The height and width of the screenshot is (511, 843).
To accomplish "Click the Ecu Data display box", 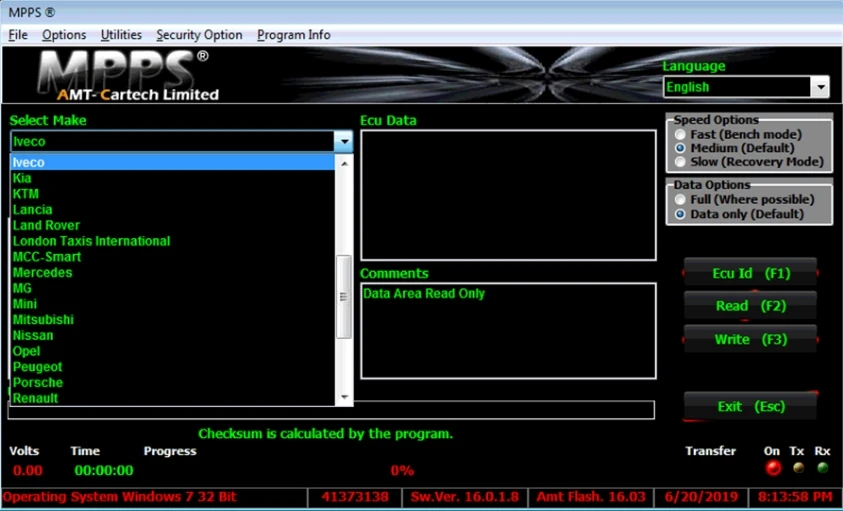I will pos(508,195).
